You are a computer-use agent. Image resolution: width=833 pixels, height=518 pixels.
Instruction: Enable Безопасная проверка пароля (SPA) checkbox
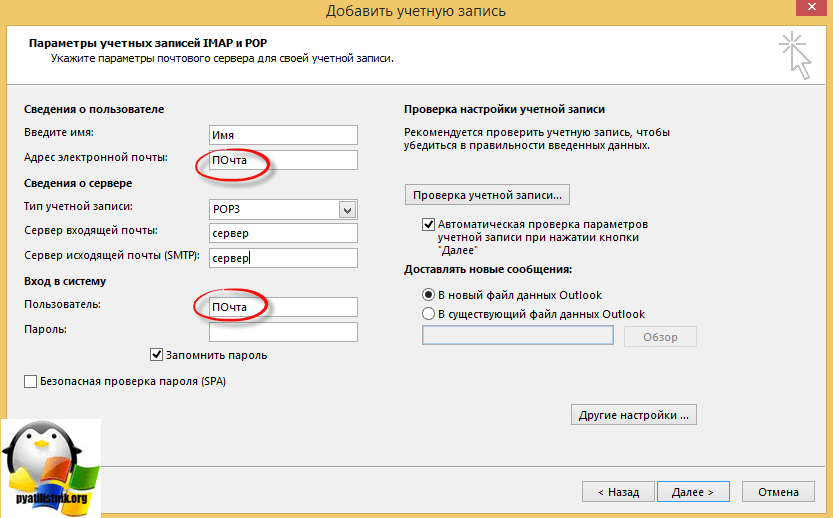(30, 381)
